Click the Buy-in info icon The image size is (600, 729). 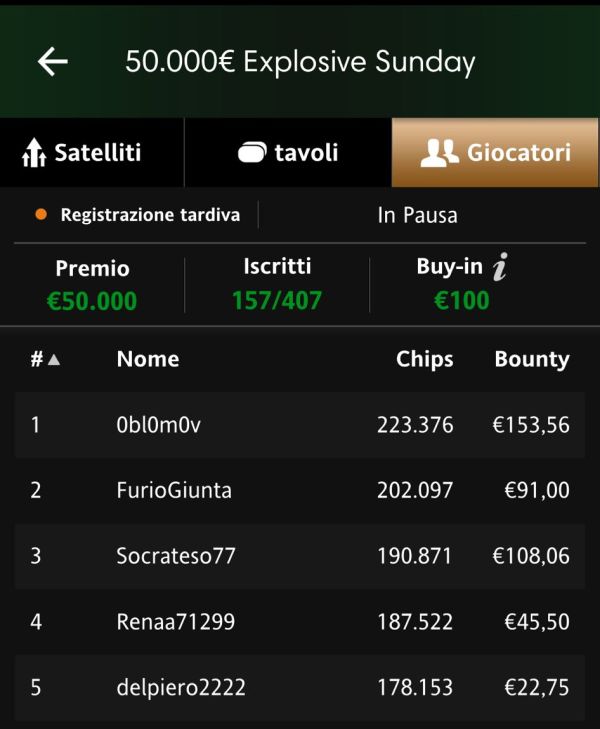coord(500,267)
